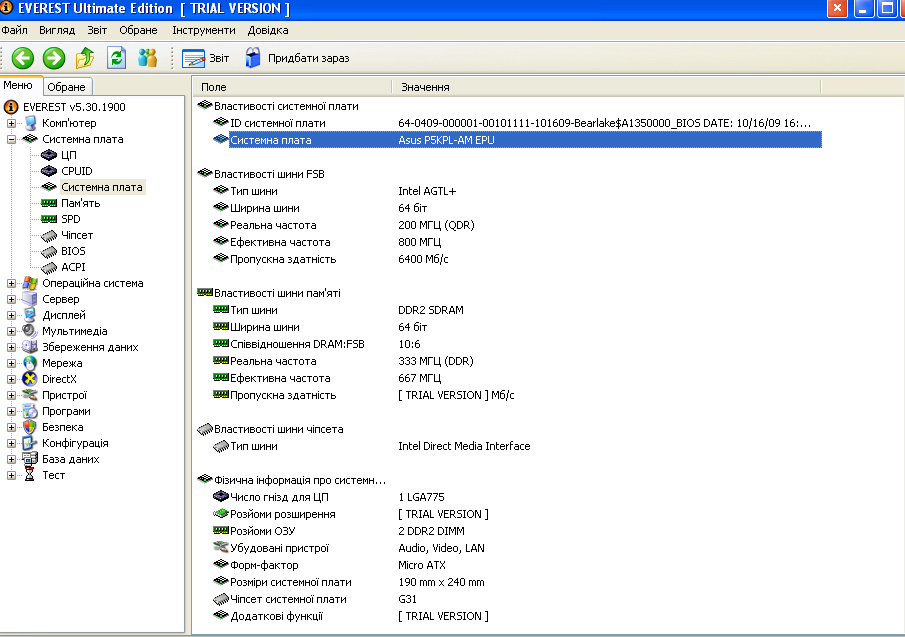Viewport: 905px width, 637px height.
Task: Click the green Forward arrow button
Action: click(54, 58)
